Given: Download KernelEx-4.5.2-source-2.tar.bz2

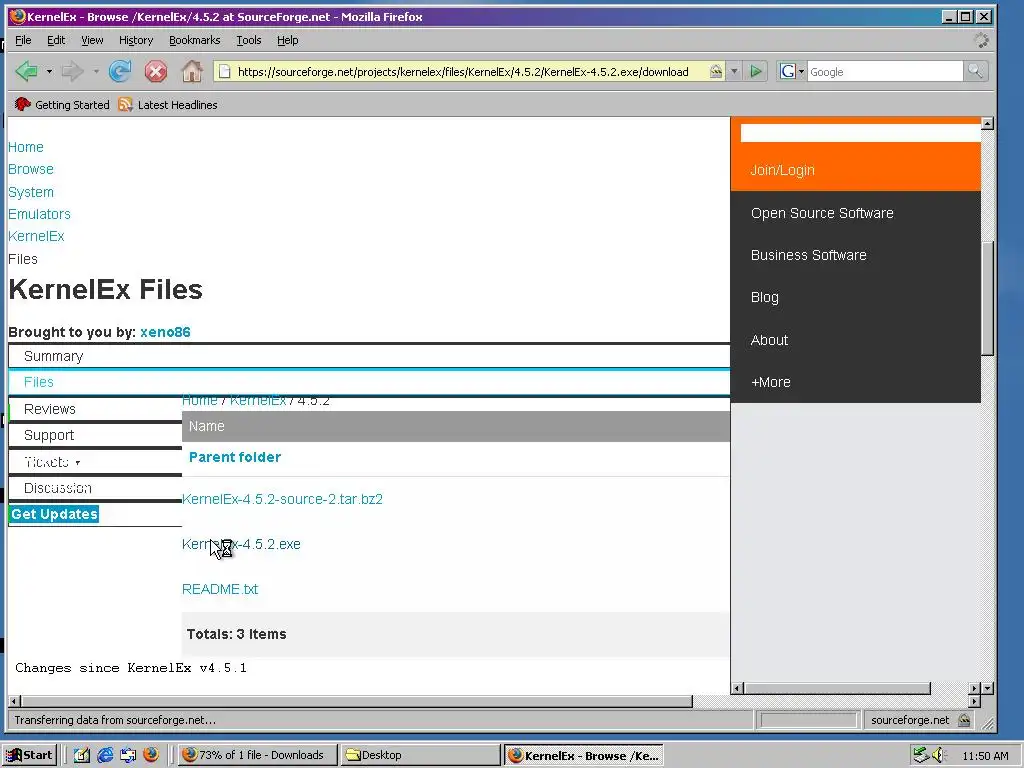Looking at the screenshot, I should coord(282,499).
